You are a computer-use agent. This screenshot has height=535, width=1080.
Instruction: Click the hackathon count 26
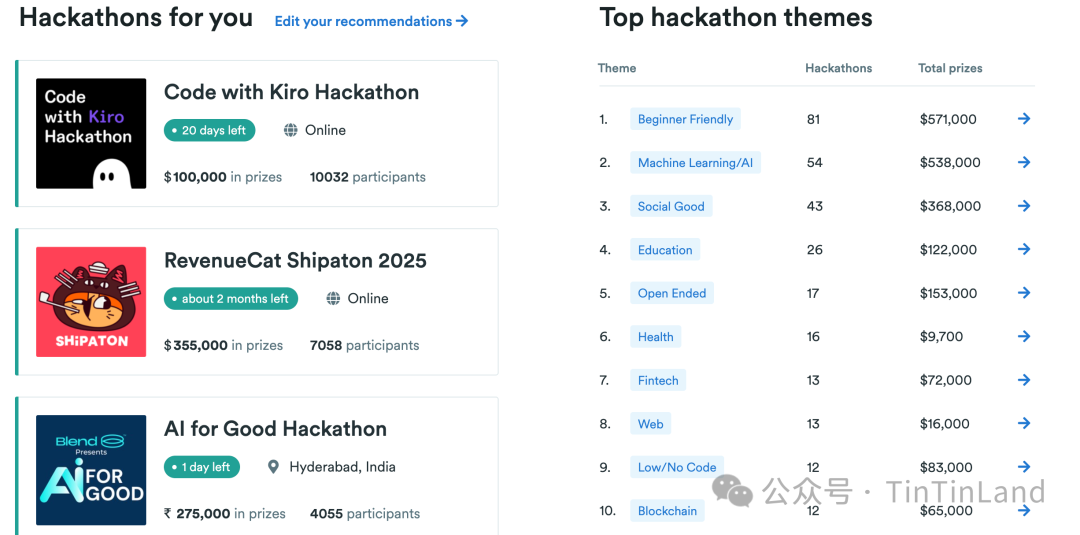pos(815,249)
